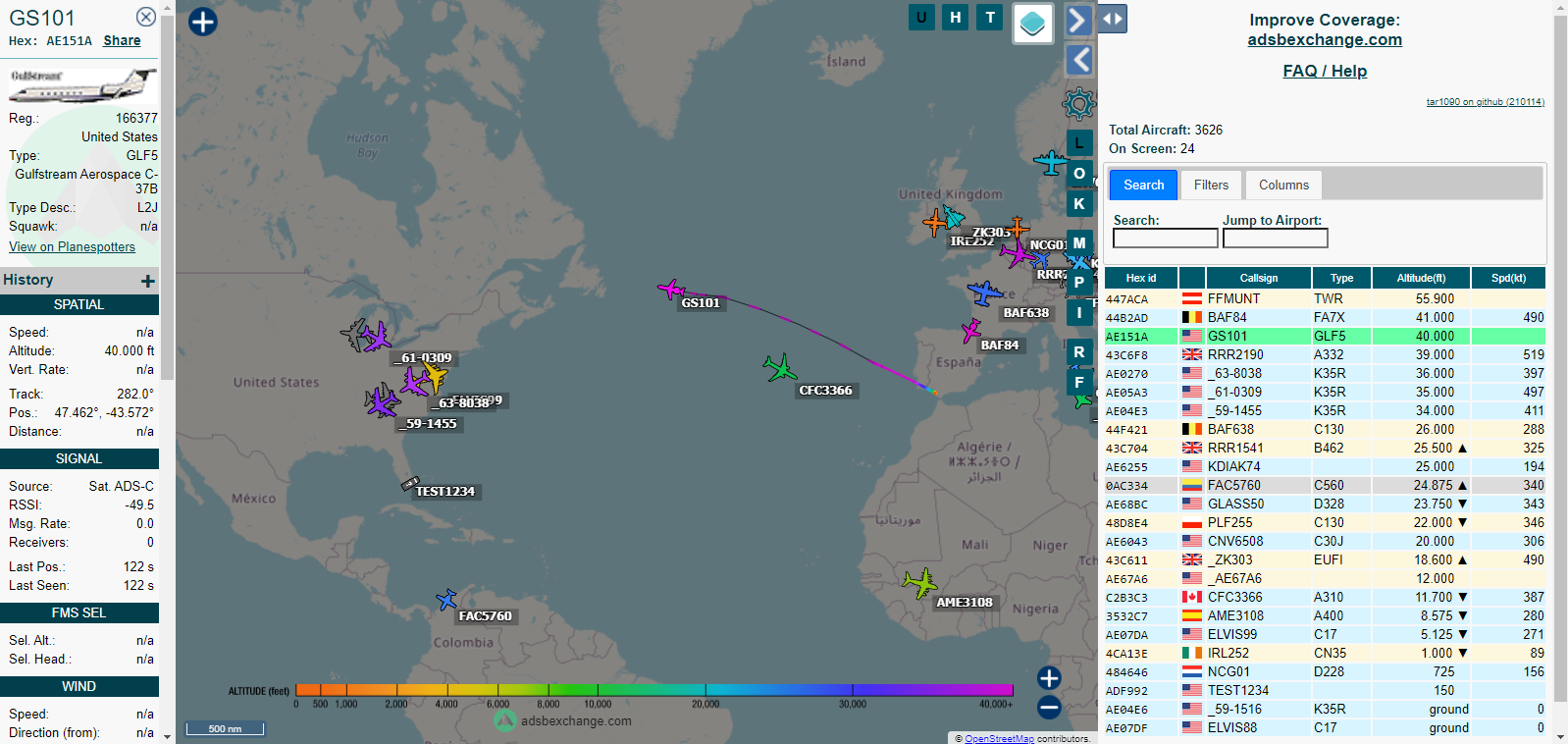The height and width of the screenshot is (744, 1568).
Task: Click the Gulfstream aircraft thumbnail photo
Action: pyautogui.click(x=82, y=84)
